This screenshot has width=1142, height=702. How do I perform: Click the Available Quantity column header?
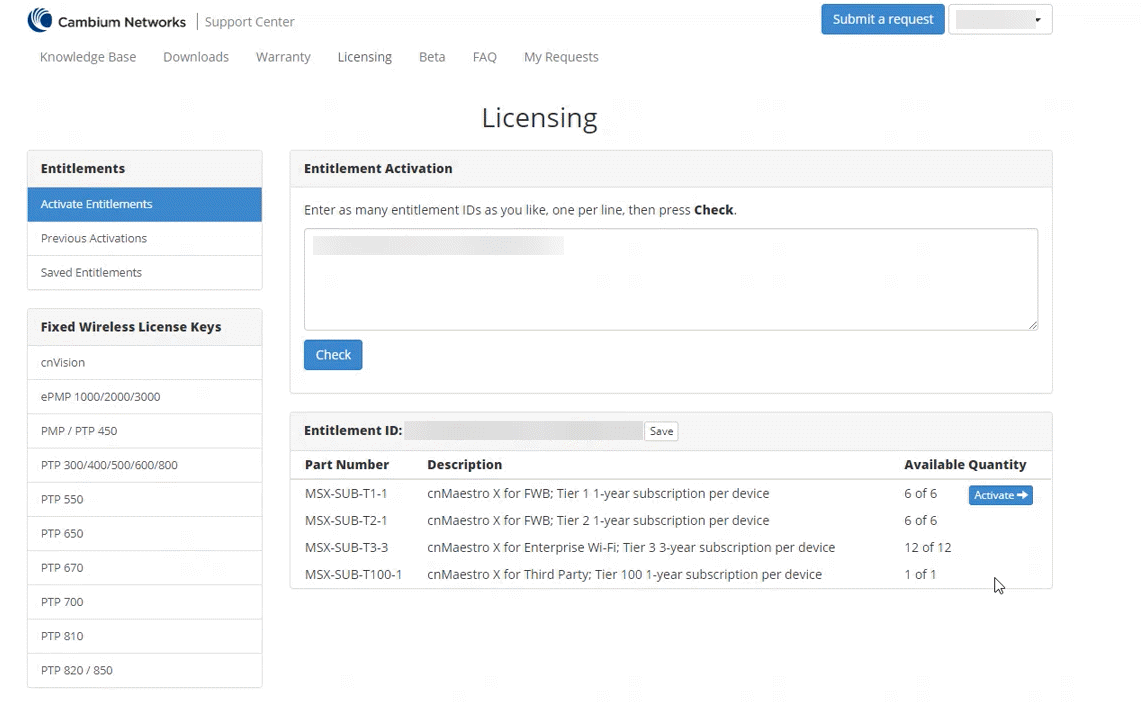click(x=965, y=465)
